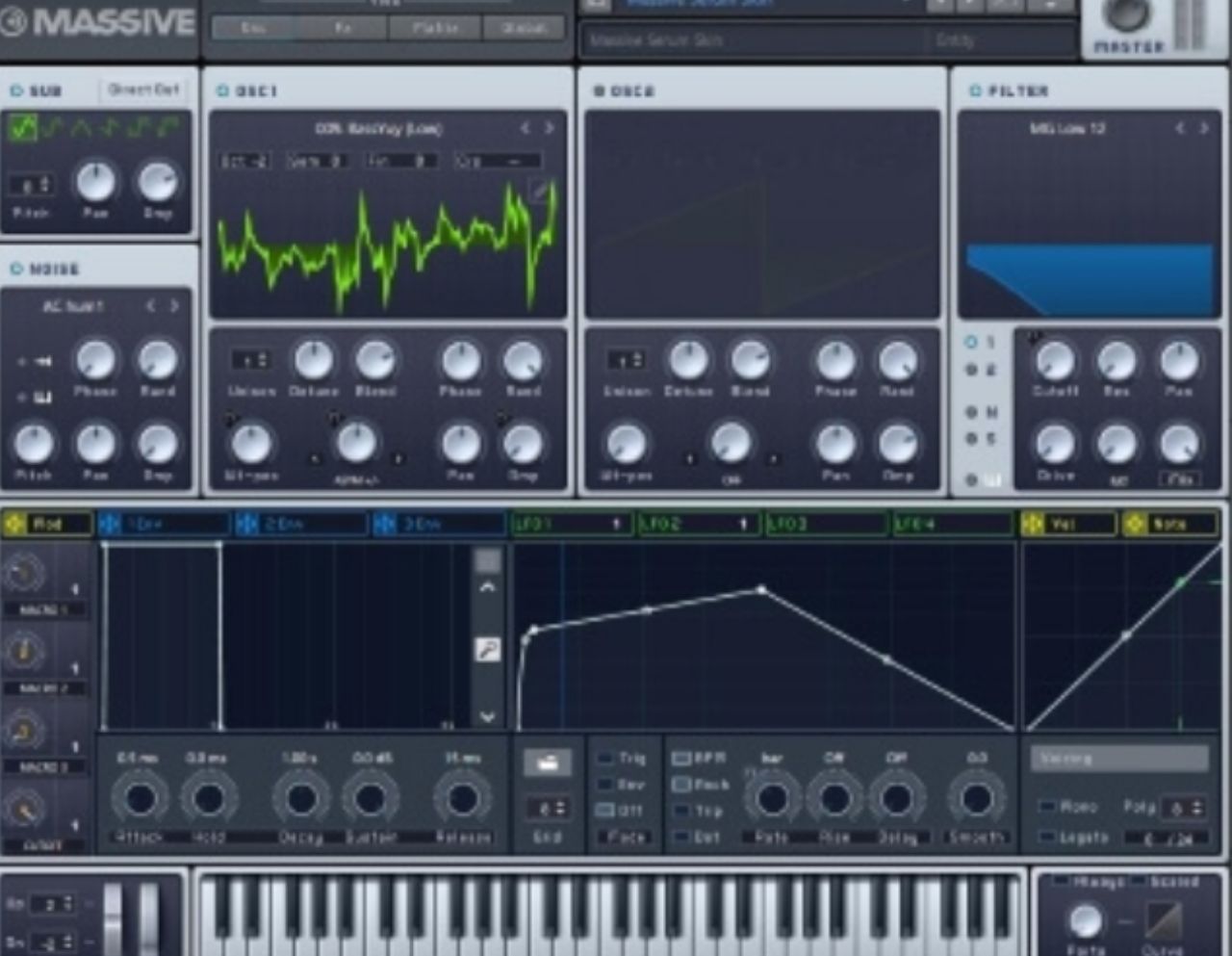Enable the Mono voicing checkbox
Screen dimensions: 1232x956
click(1046, 806)
